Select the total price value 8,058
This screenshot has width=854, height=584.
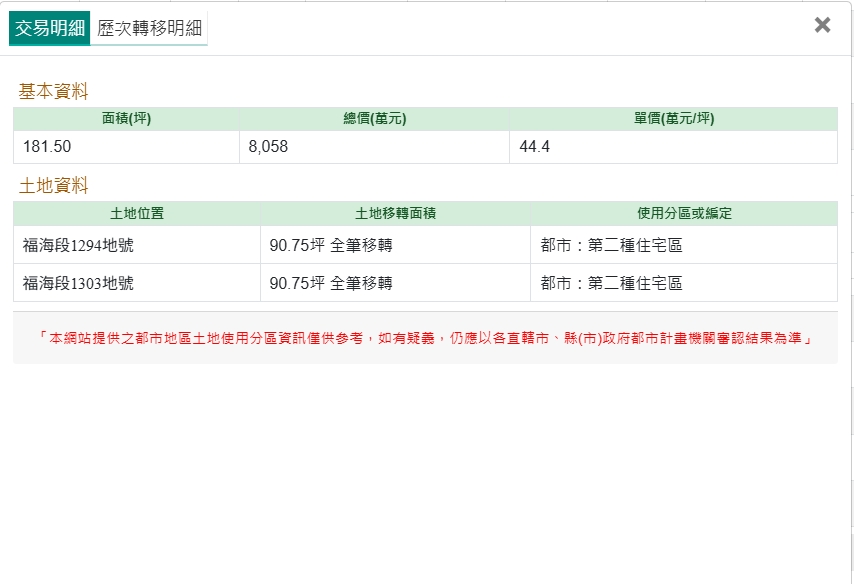pyautogui.click(x=268, y=147)
